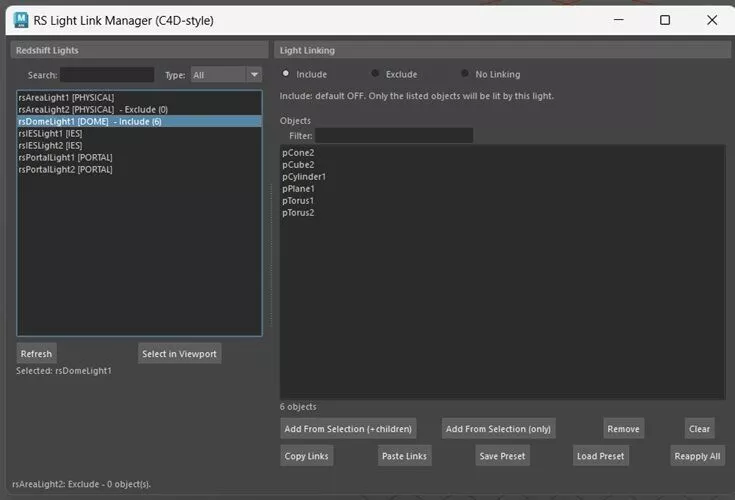Click the Load Preset button
The image size is (735, 500).
tap(600, 456)
